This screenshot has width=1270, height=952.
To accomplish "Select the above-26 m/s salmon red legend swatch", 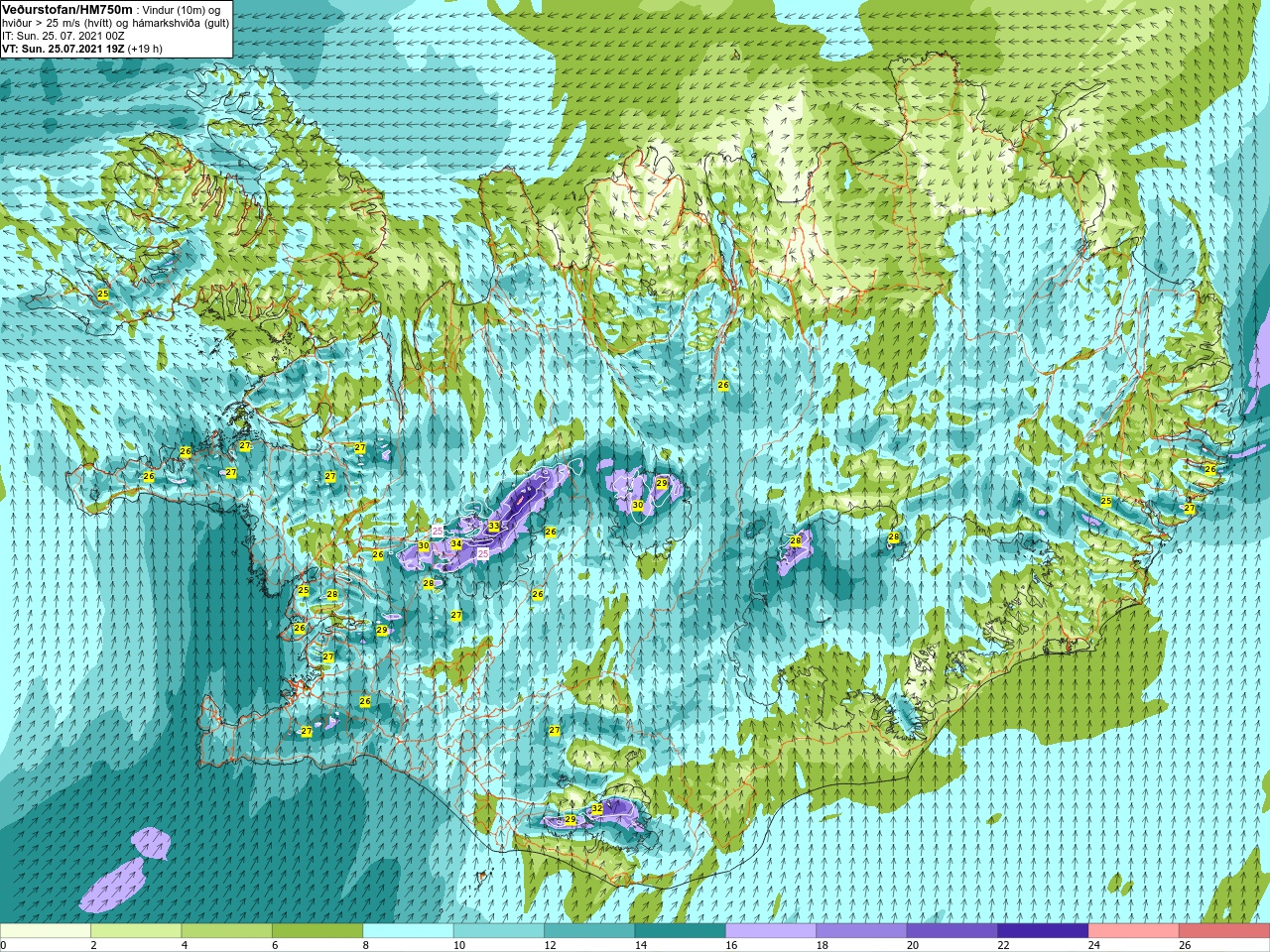I will point(1224,931).
